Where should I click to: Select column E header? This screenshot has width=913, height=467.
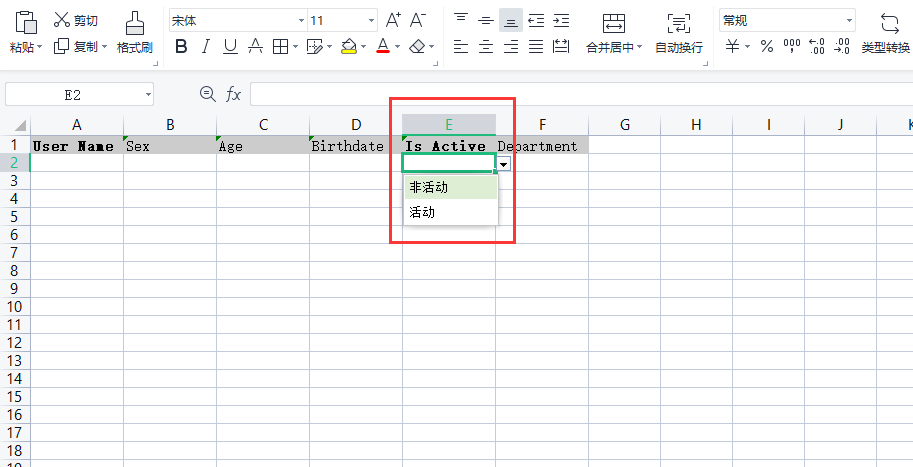pyautogui.click(x=449, y=125)
